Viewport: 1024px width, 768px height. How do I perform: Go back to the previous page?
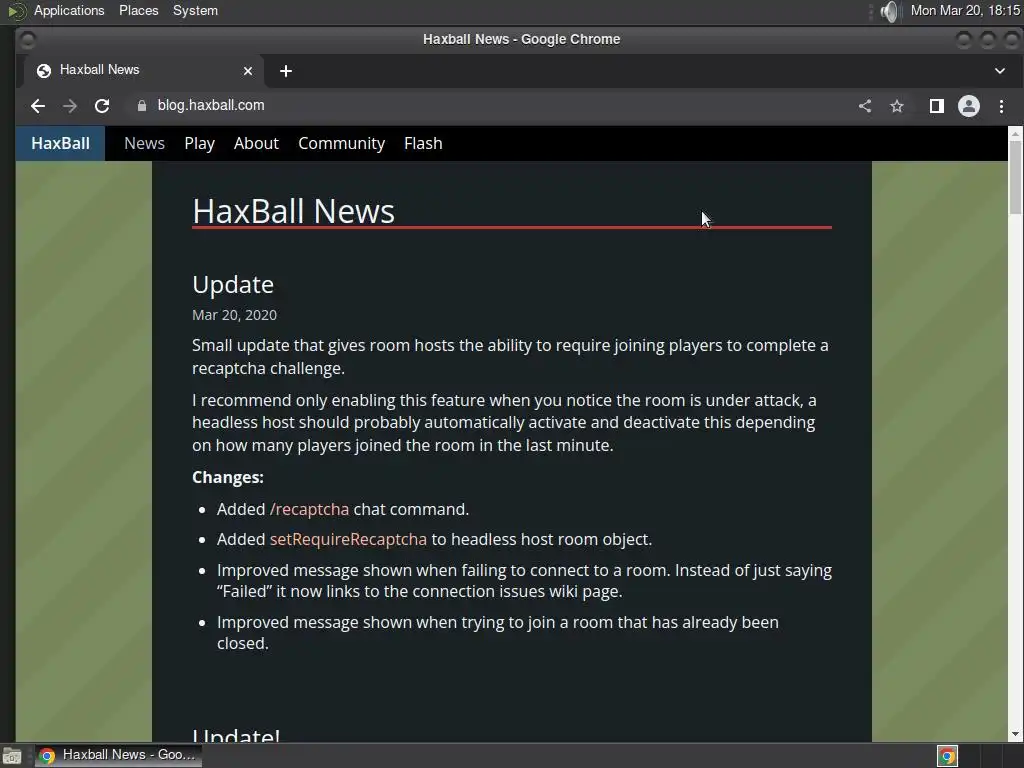coord(38,106)
